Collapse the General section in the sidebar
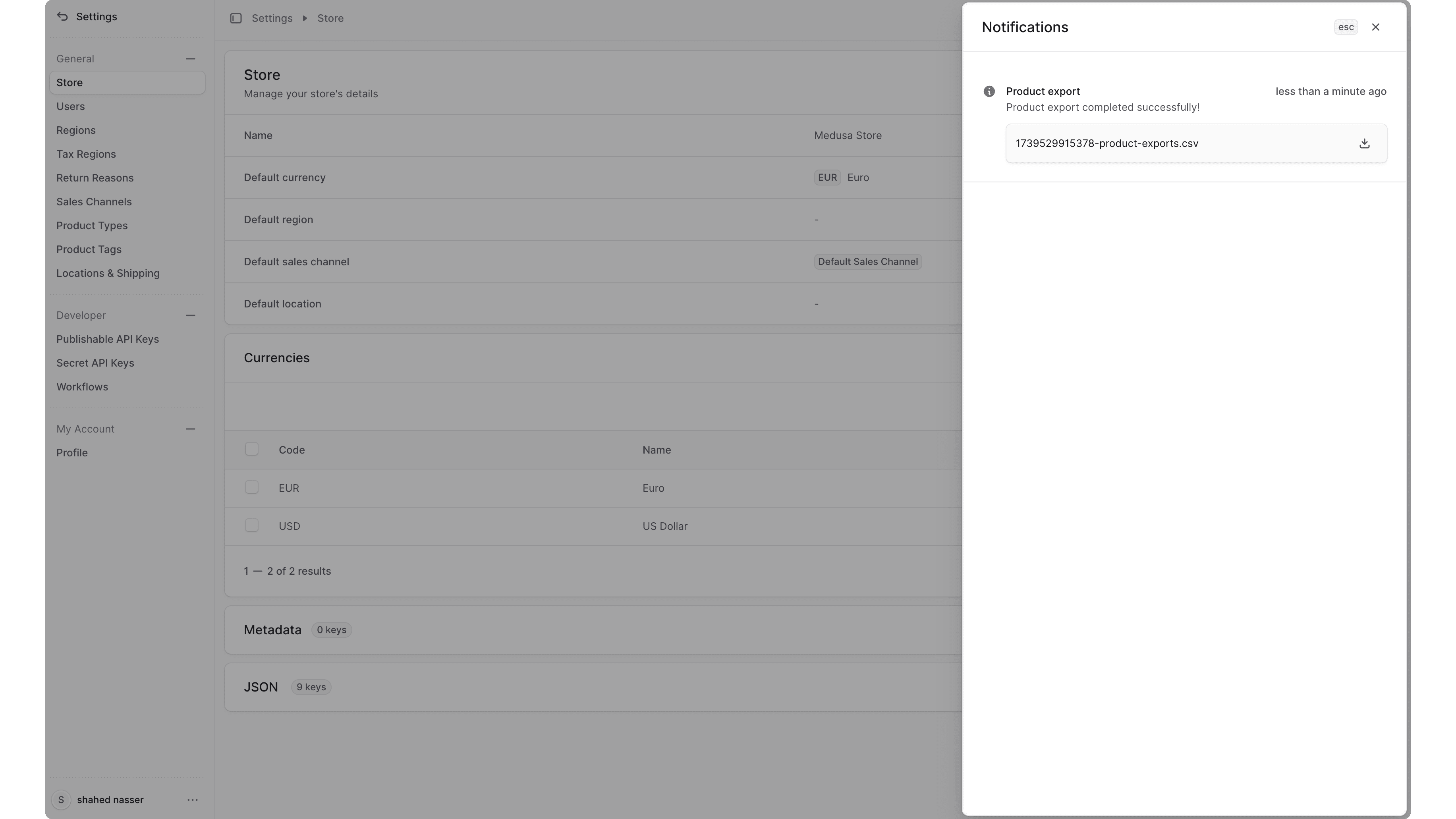 pyautogui.click(x=191, y=58)
